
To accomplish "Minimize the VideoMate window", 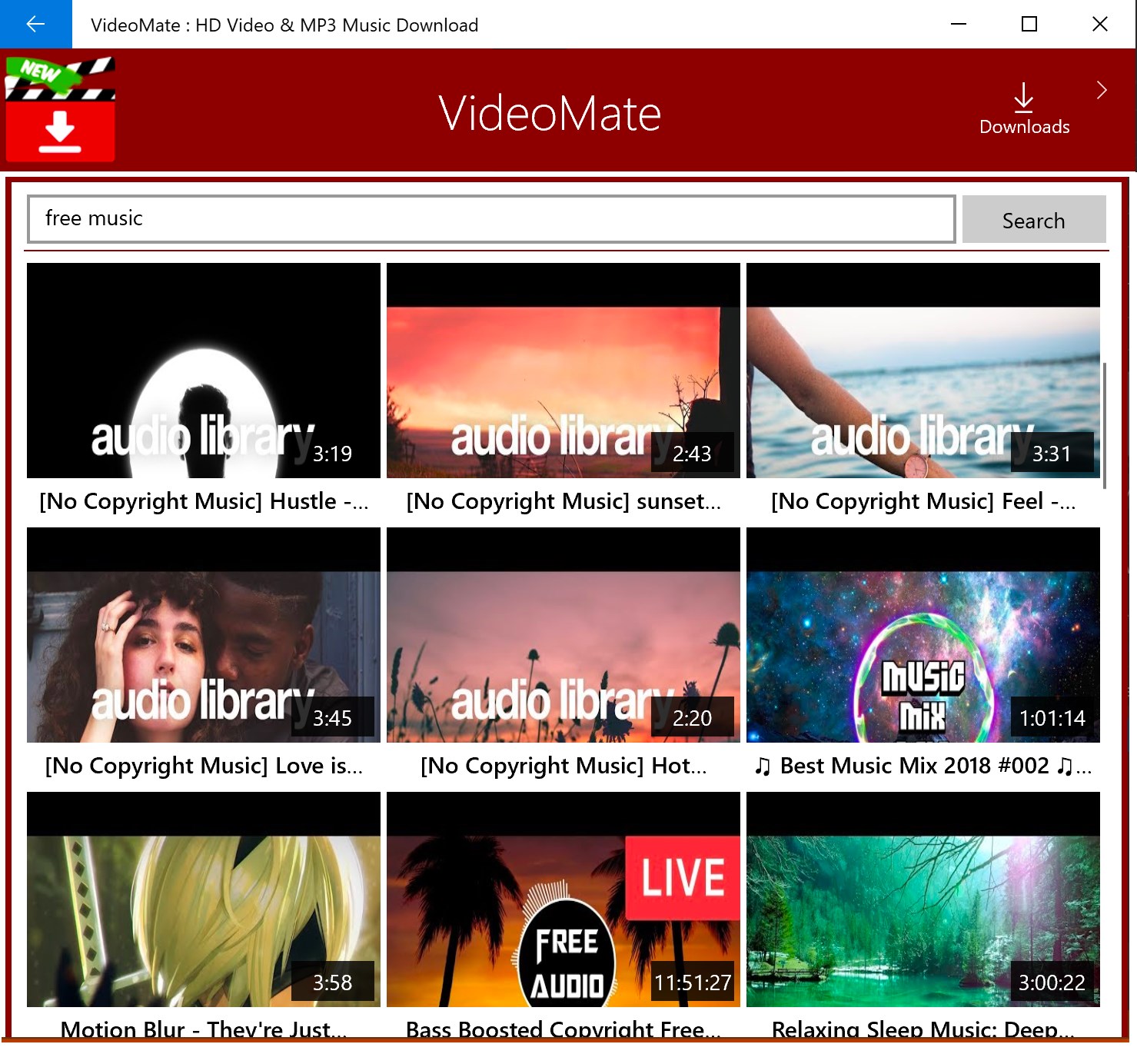I will (959, 24).
